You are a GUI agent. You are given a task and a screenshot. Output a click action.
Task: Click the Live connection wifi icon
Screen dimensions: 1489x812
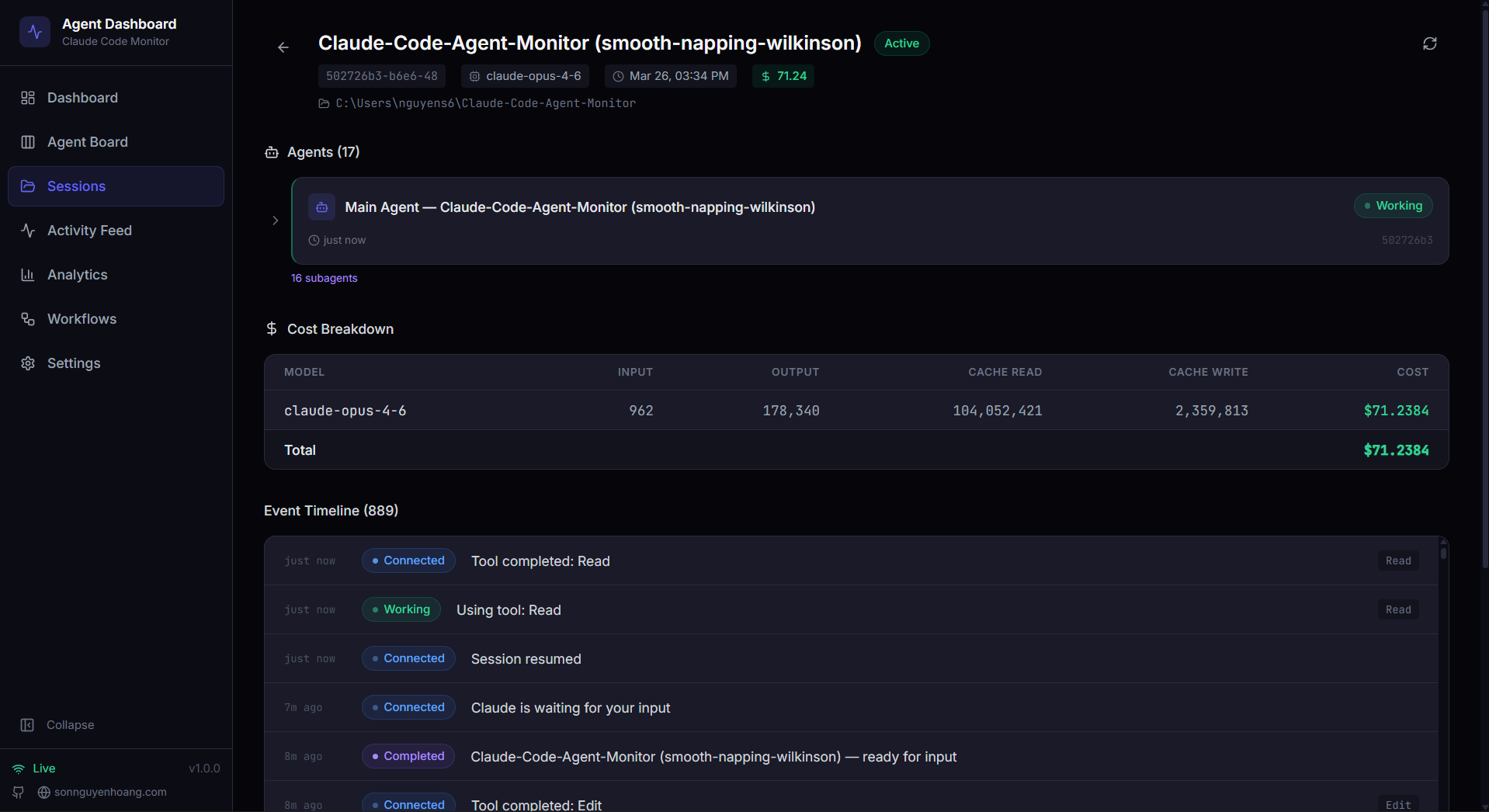tap(19, 769)
